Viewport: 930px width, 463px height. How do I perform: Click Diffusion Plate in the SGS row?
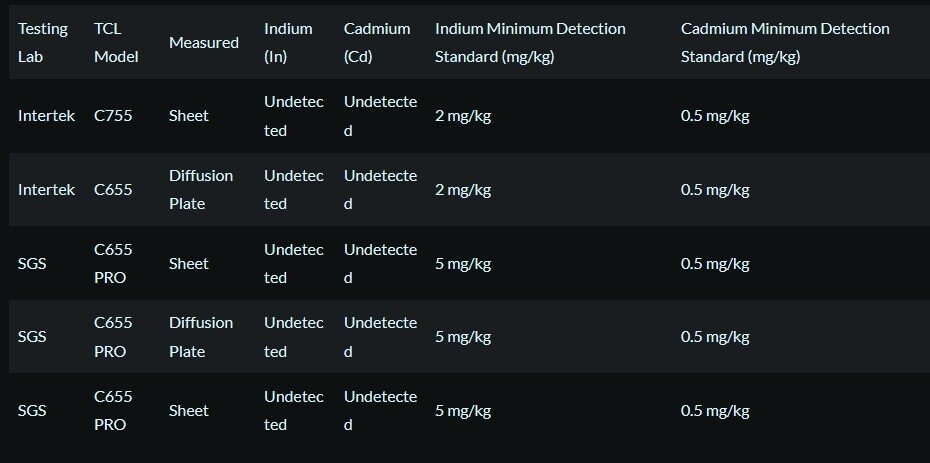pyautogui.click(x=201, y=337)
